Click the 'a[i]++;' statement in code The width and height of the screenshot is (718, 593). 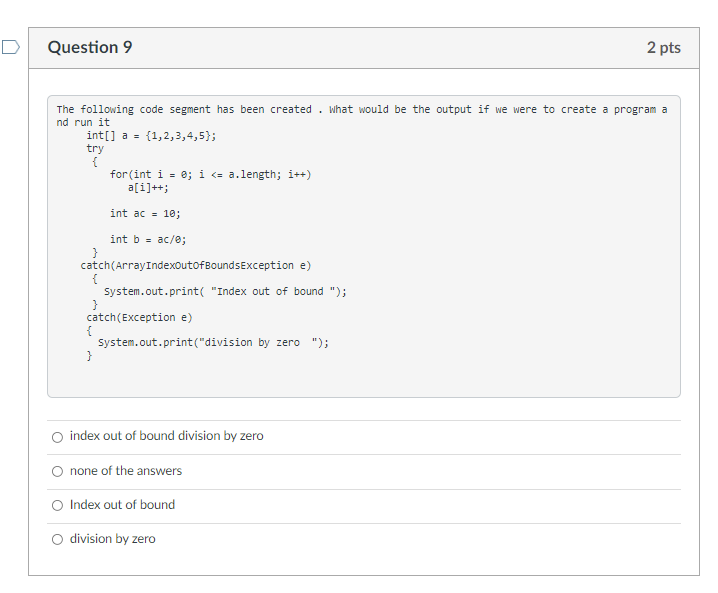pos(148,188)
